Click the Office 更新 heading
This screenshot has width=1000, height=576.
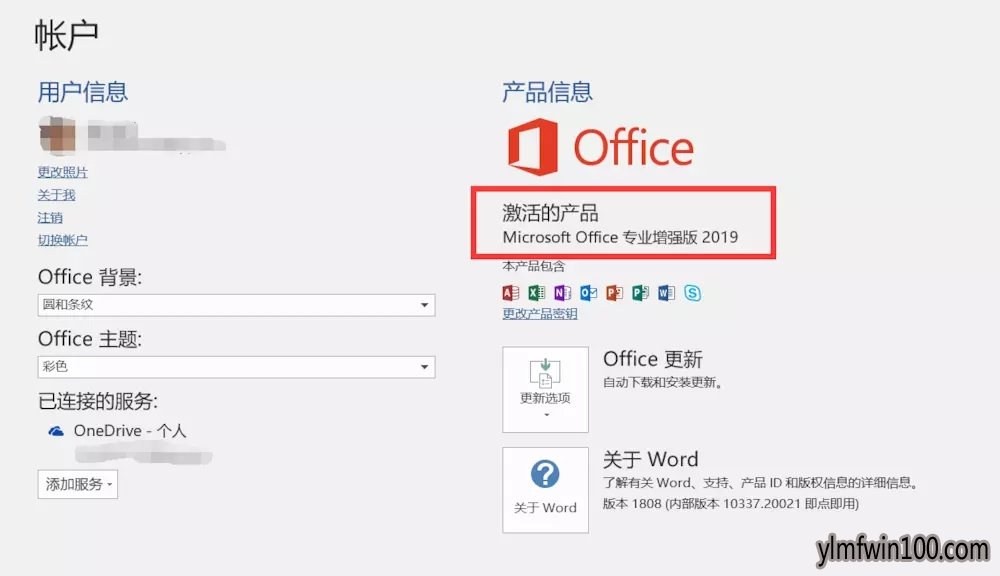(x=652, y=359)
